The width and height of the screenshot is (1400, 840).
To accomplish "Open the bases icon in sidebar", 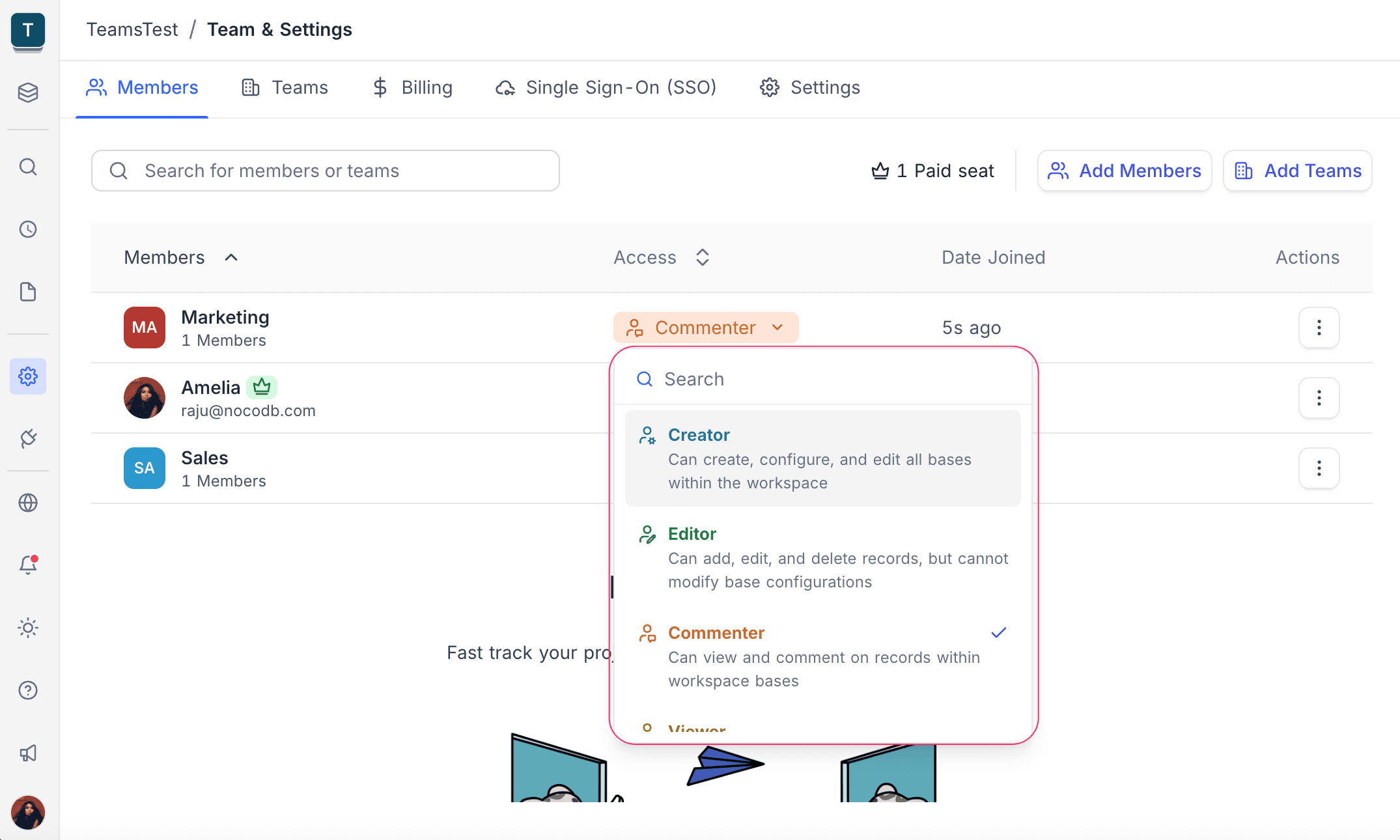I will [x=27, y=92].
